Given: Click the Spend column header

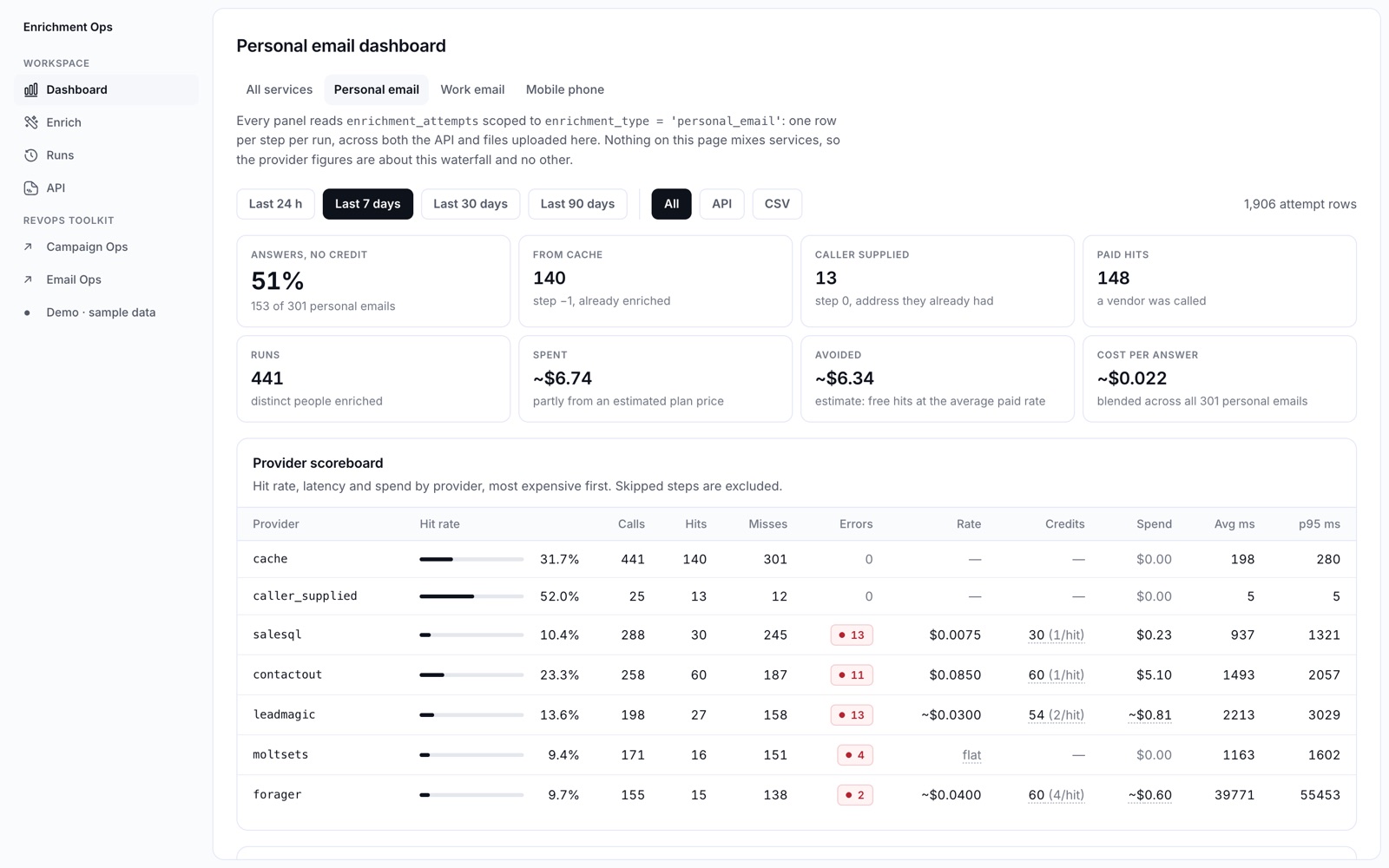Looking at the screenshot, I should click(x=1154, y=524).
